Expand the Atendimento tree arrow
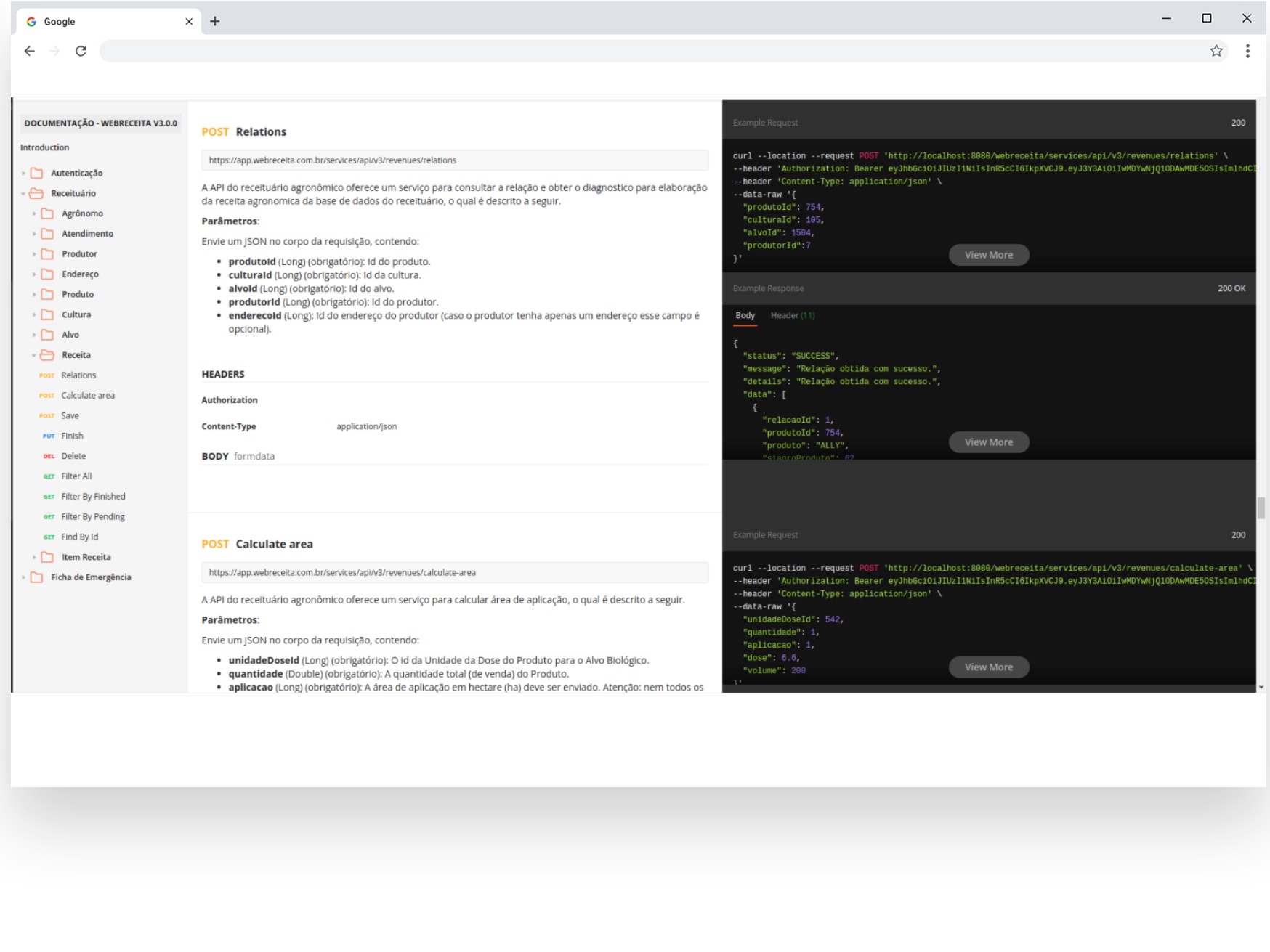 pos(34,234)
